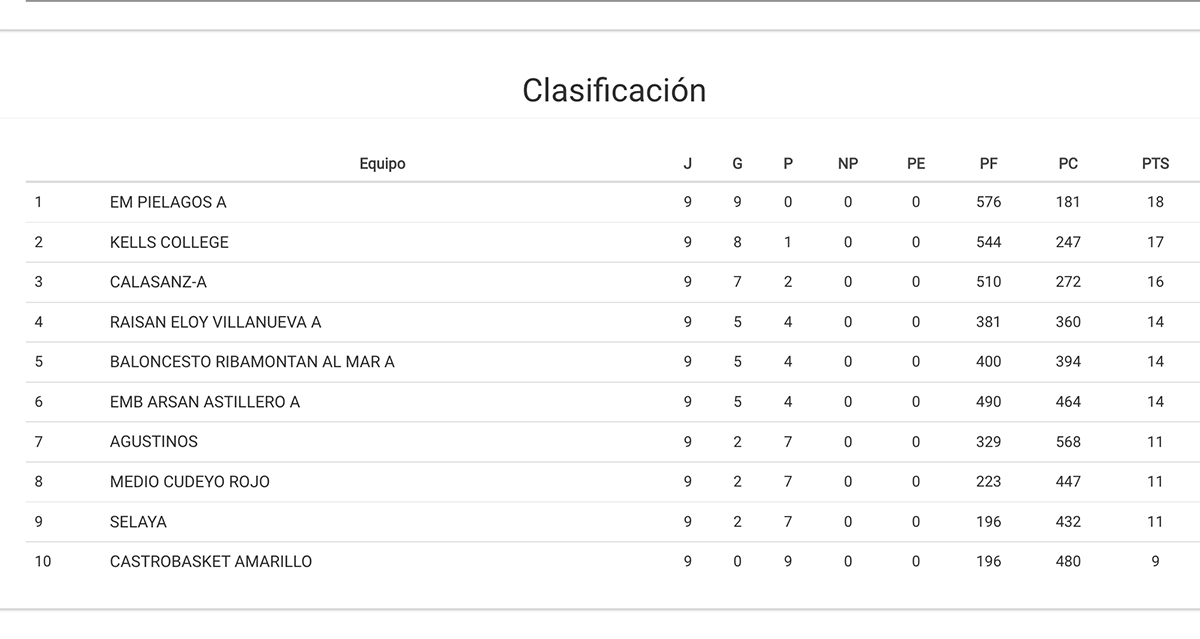Viewport: 1200px width, 639px height.
Task: Click the EMB ARSAN ASTILLERO A team
Action: pyautogui.click(x=205, y=402)
